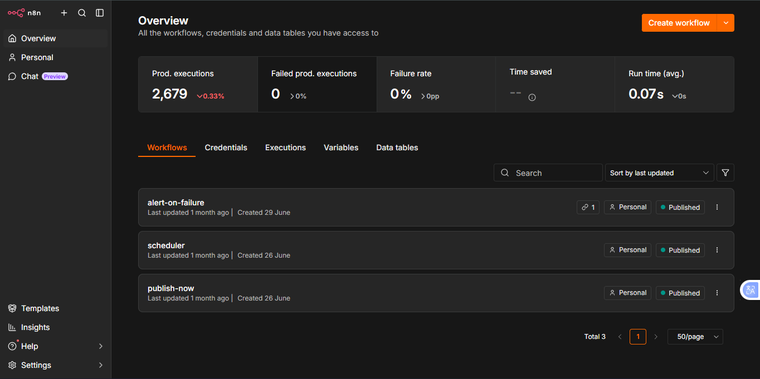Open Insights in the sidebar
760x379 pixels.
[x=55, y=327]
